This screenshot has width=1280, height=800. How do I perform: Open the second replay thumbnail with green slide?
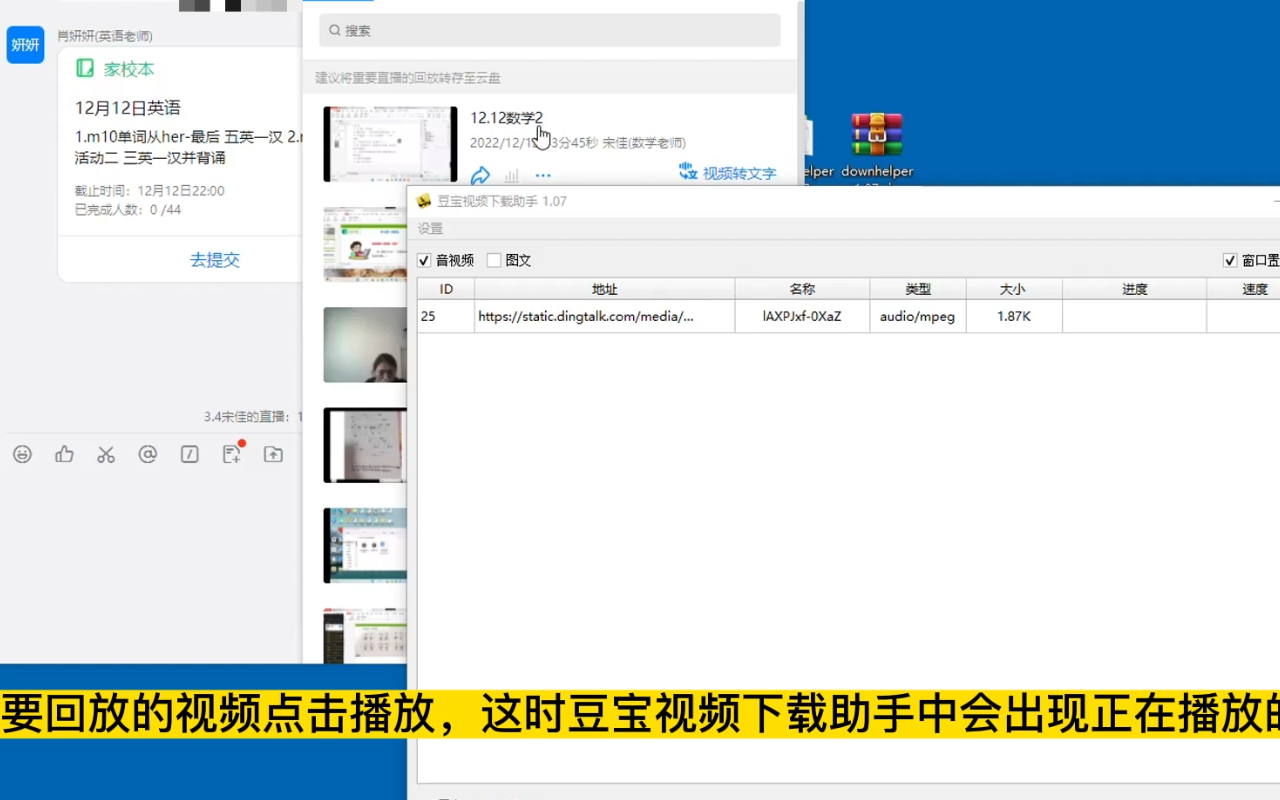(x=365, y=244)
